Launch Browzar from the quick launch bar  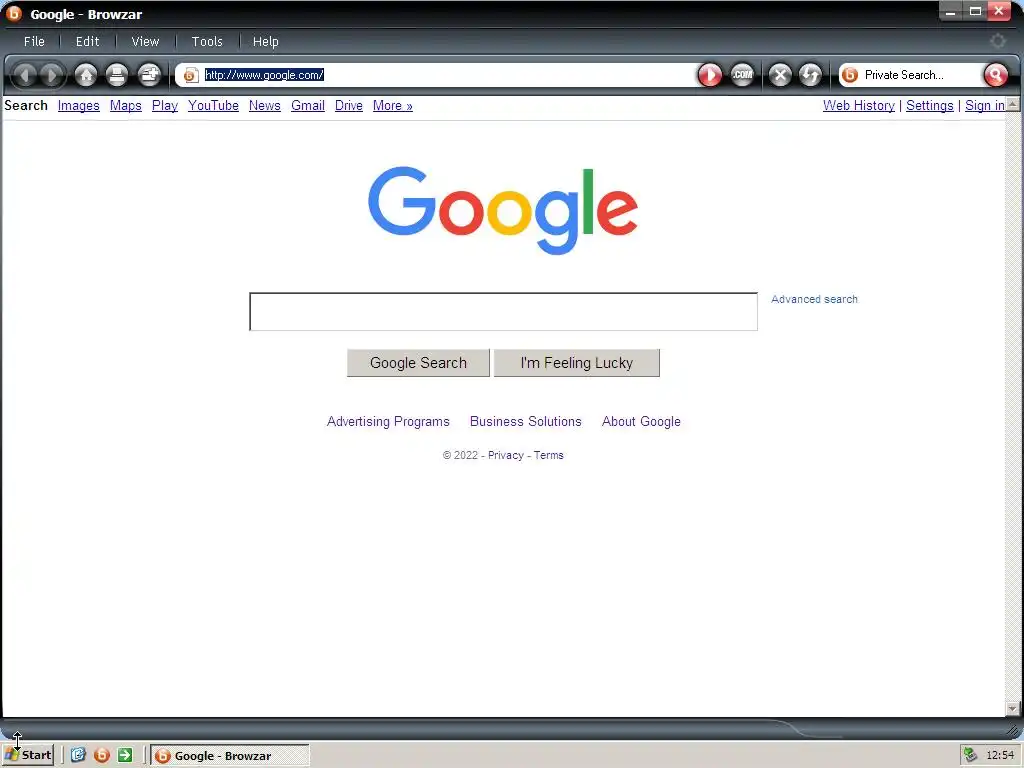(102, 756)
